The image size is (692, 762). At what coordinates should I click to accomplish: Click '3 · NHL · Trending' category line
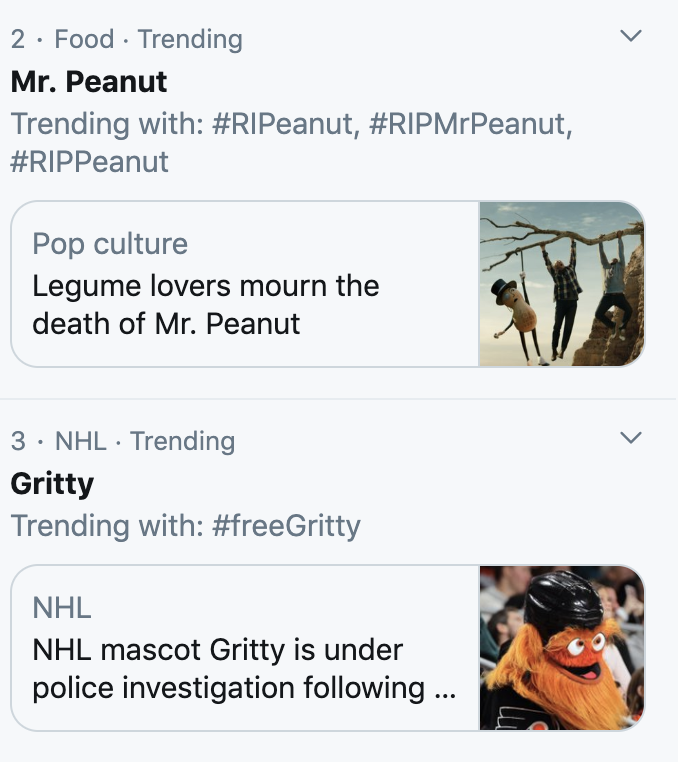[122, 441]
